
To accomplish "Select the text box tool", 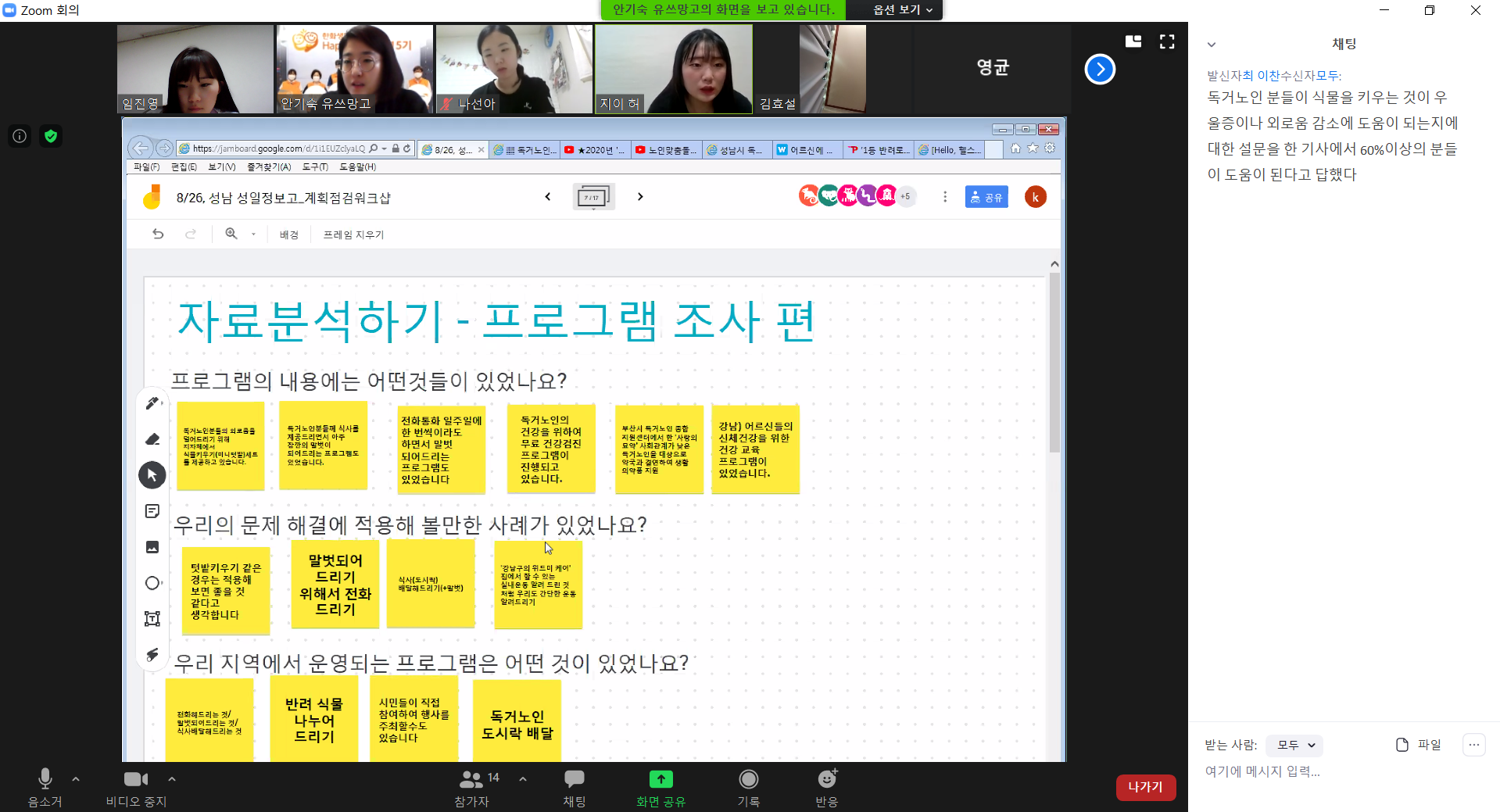I will click(x=152, y=619).
